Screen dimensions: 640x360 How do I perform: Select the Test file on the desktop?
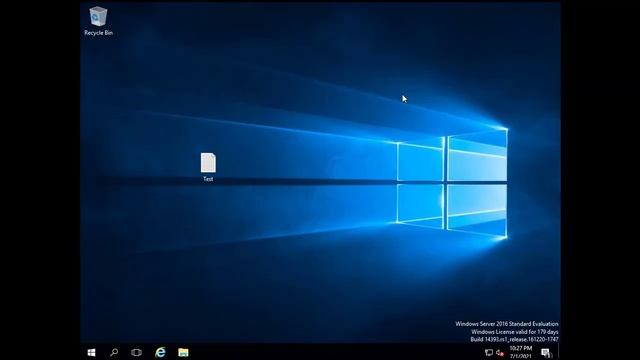(x=208, y=167)
